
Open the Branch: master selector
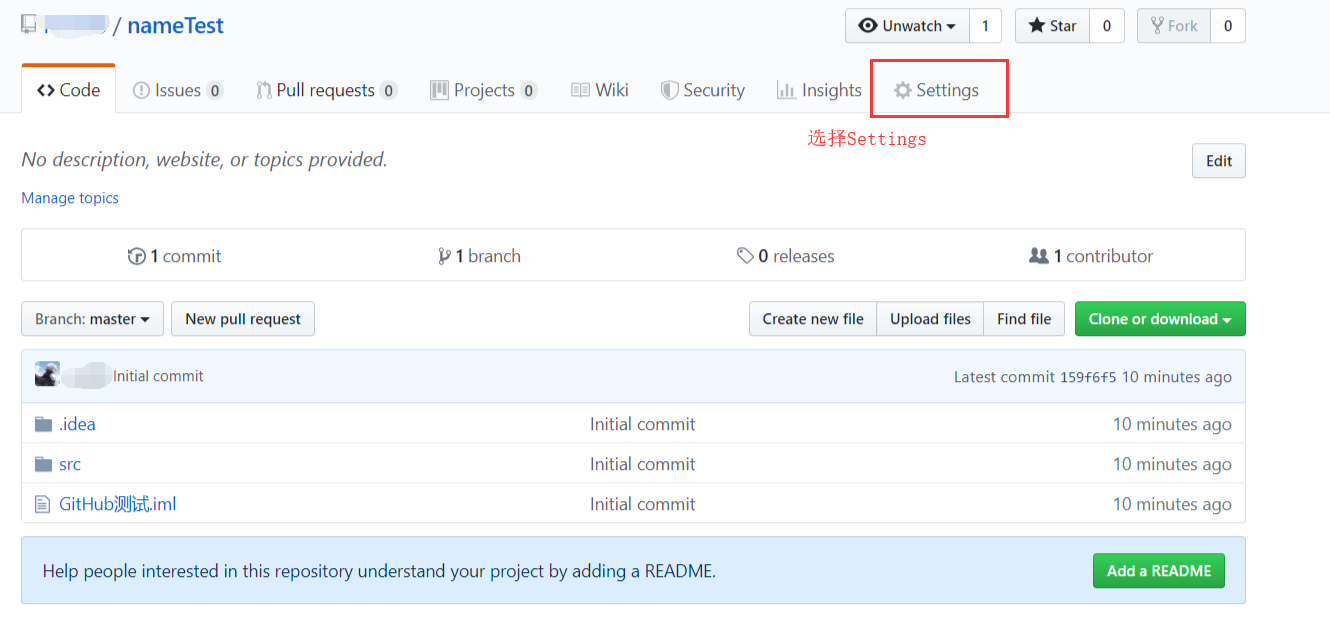pos(92,318)
